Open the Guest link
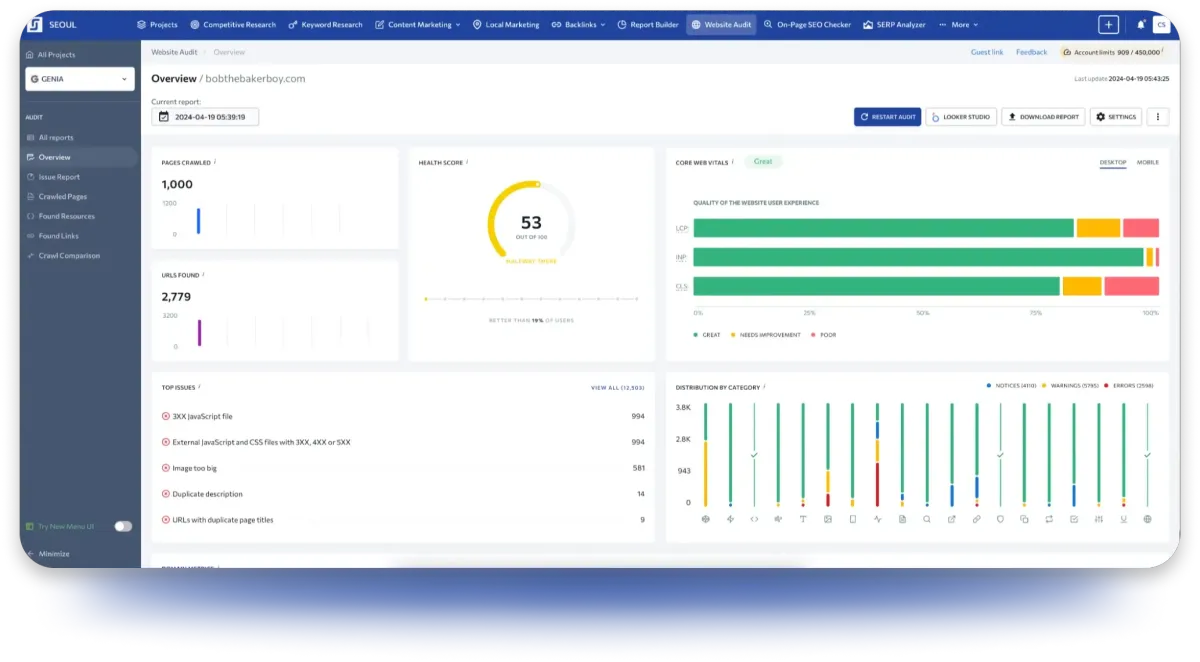This screenshot has width=1200, height=662. pos(987,52)
